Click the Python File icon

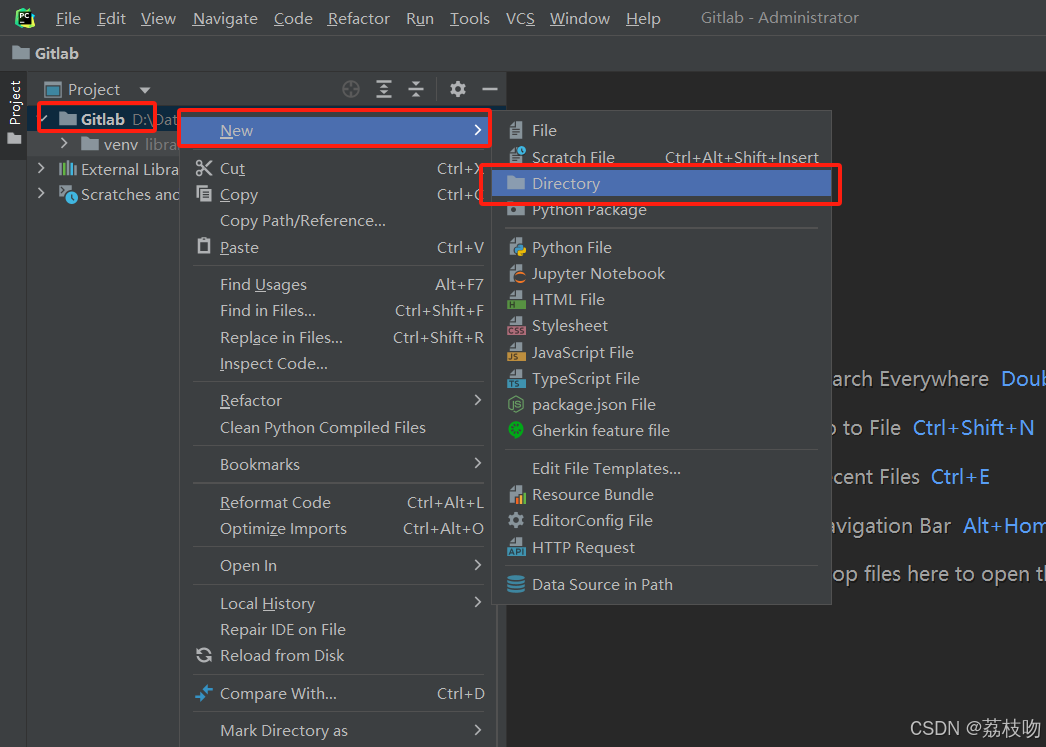point(517,247)
